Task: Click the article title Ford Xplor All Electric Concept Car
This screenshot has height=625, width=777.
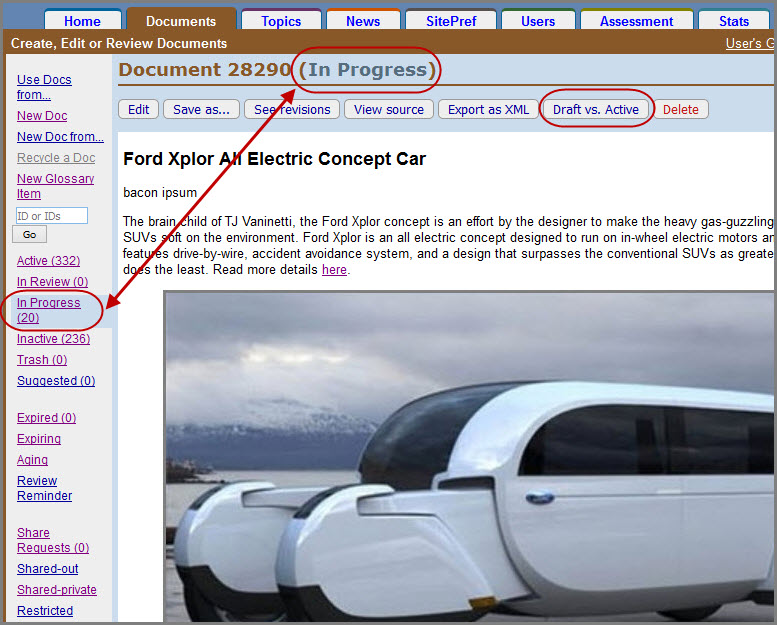Action: (x=275, y=159)
